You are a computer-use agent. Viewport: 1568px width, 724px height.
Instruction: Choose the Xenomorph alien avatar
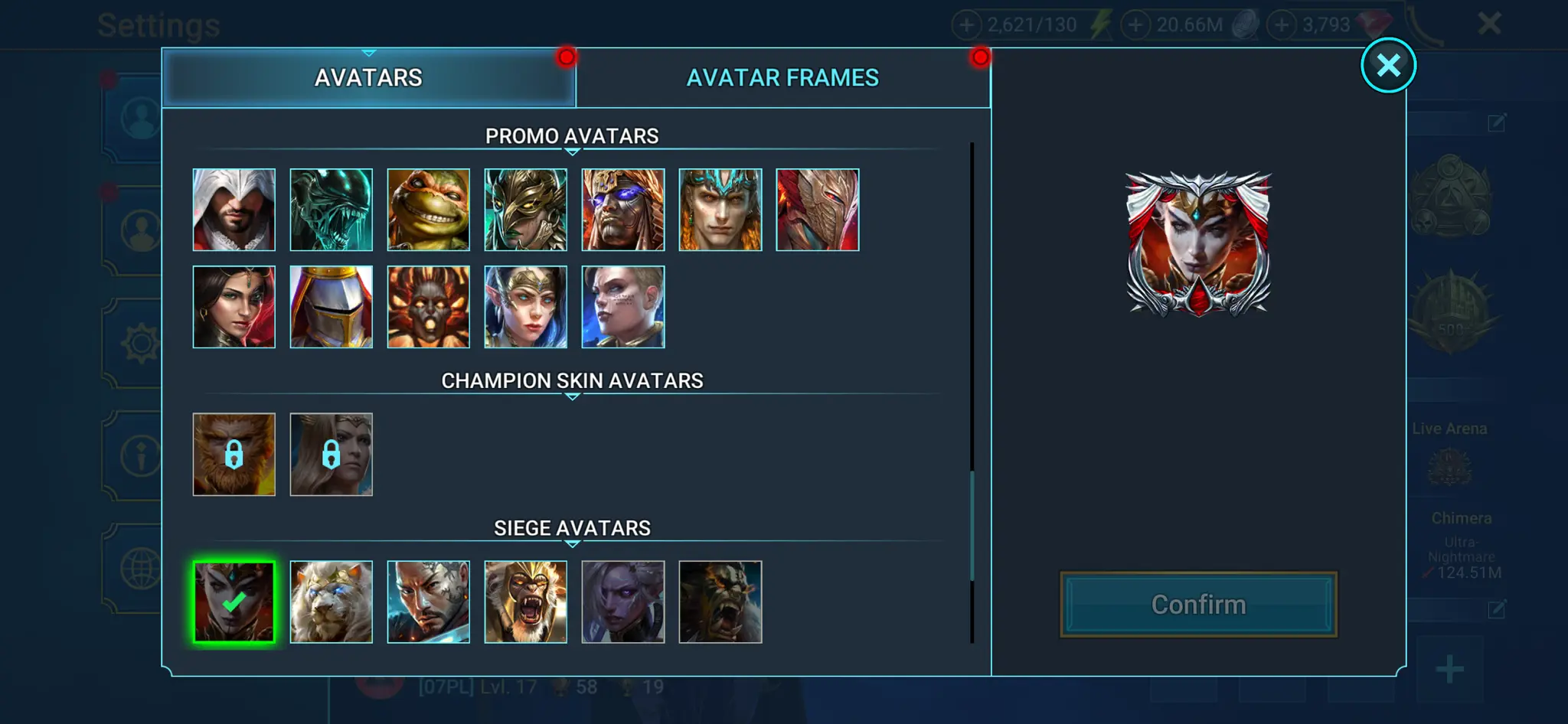click(x=331, y=210)
